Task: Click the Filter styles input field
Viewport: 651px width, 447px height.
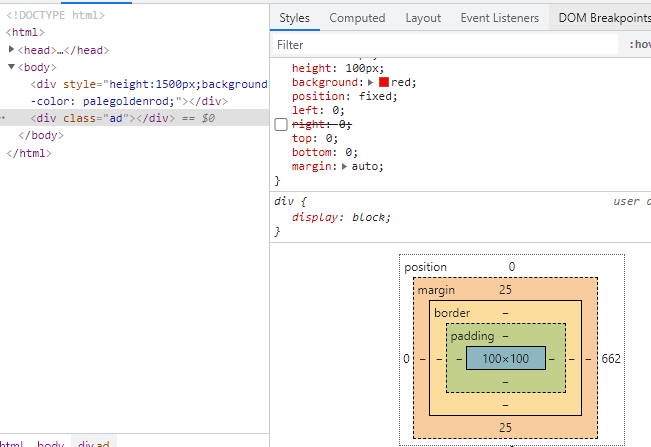Action: pyautogui.click(x=440, y=45)
